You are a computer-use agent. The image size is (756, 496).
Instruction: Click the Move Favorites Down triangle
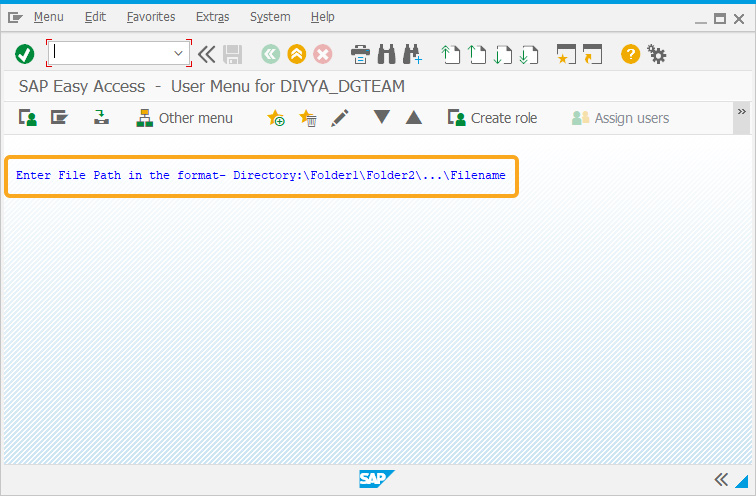(381, 117)
